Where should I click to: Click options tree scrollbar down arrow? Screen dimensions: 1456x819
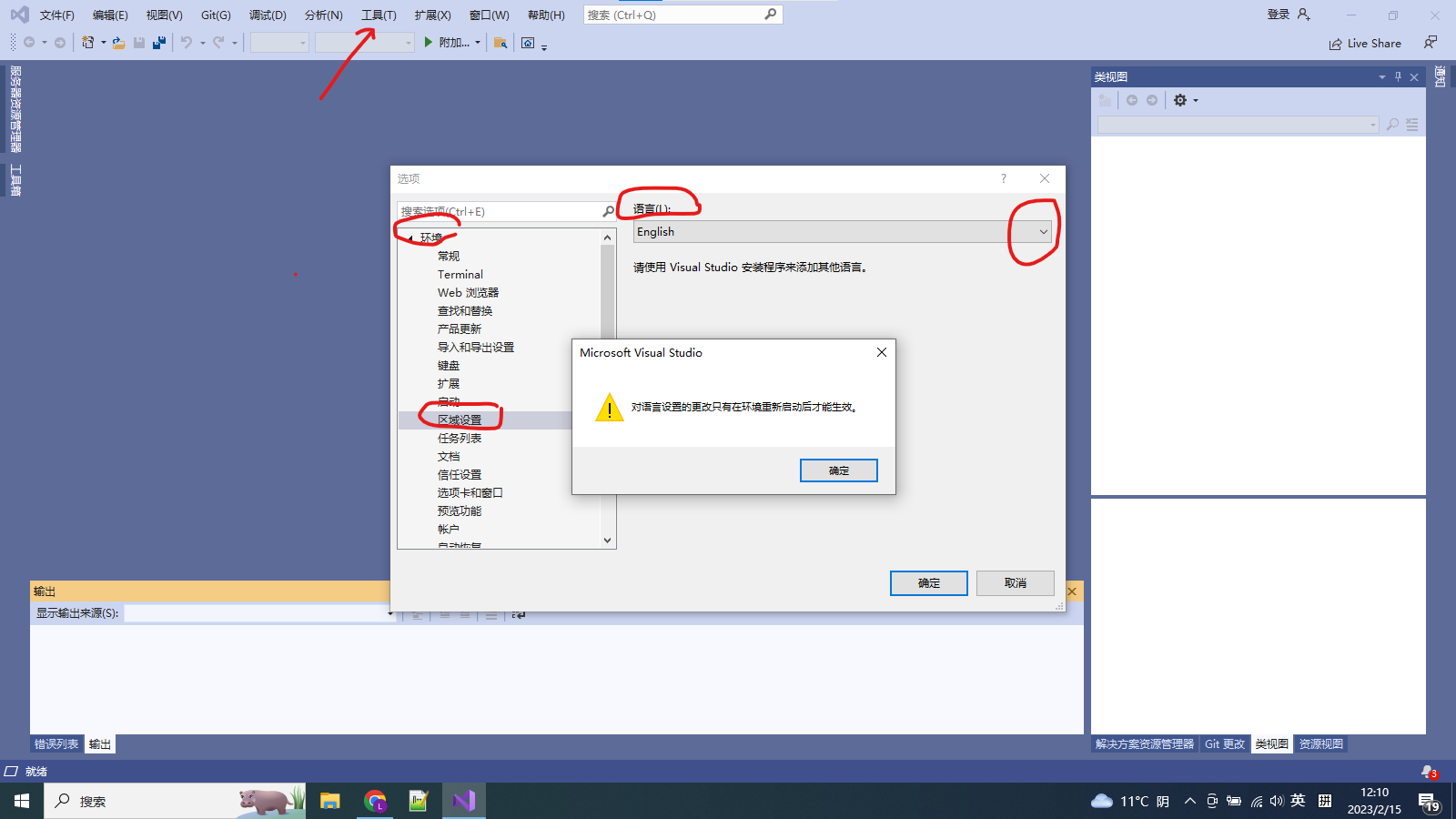608,541
